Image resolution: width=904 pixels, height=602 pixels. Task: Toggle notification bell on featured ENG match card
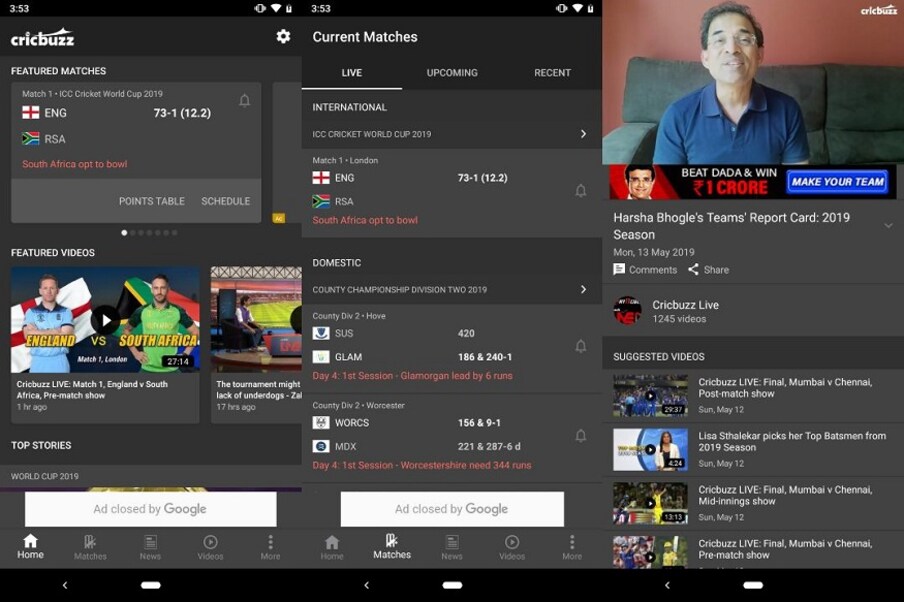[x=244, y=100]
